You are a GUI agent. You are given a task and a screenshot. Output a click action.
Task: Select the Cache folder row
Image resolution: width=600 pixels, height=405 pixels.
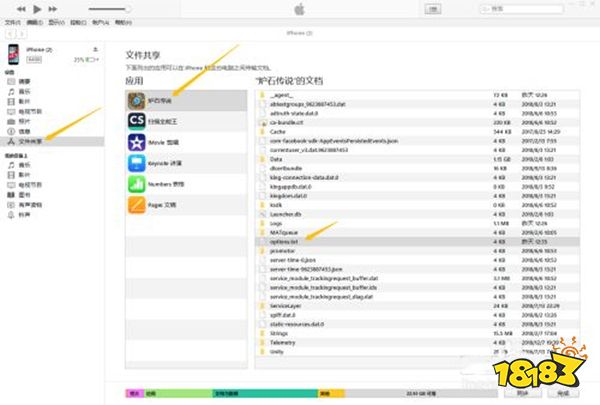(x=417, y=132)
